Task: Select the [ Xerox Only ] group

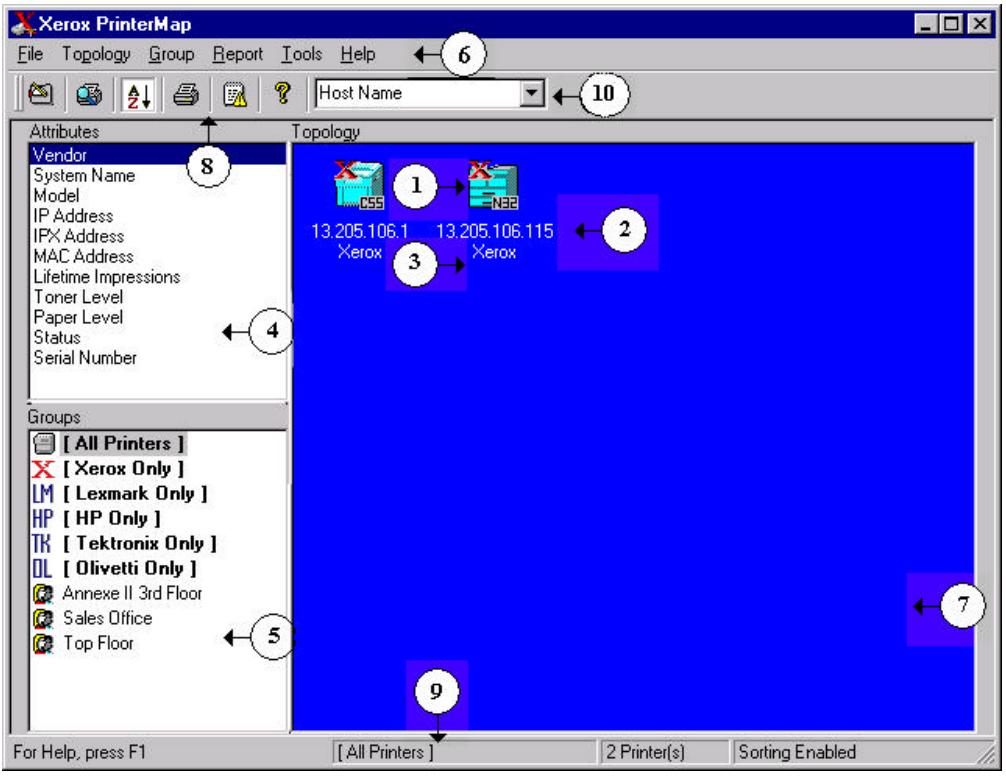Action: [x=123, y=468]
